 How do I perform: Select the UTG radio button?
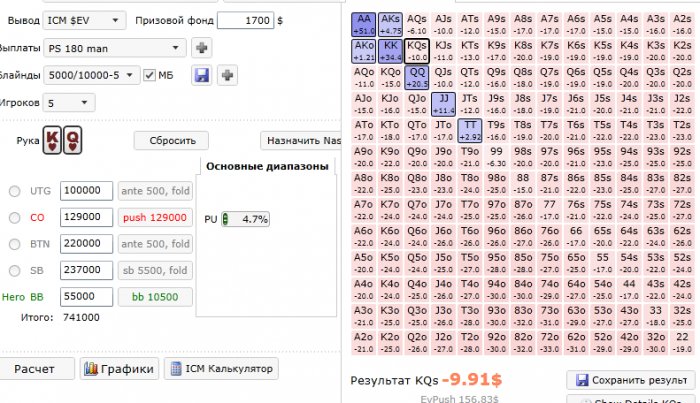point(14,191)
